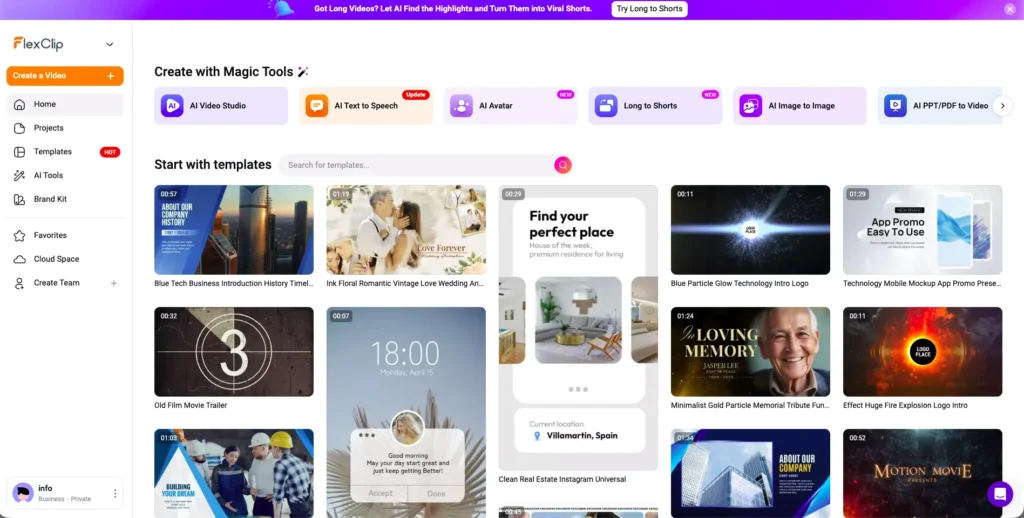The height and width of the screenshot is (518, 1024).
Task: Open Templates in the sidebar
Action: point(65,152)
